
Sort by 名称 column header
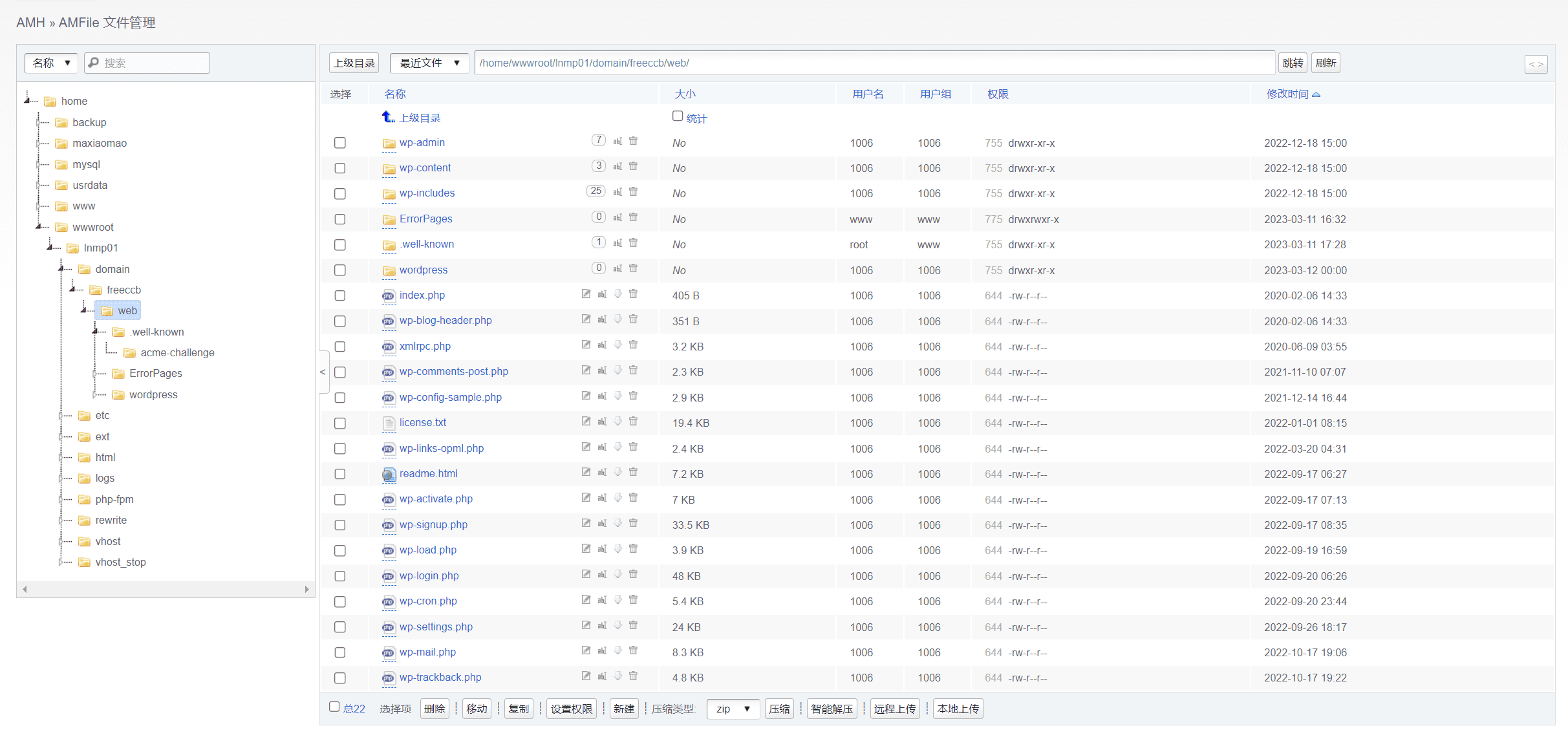click(395, 94)
